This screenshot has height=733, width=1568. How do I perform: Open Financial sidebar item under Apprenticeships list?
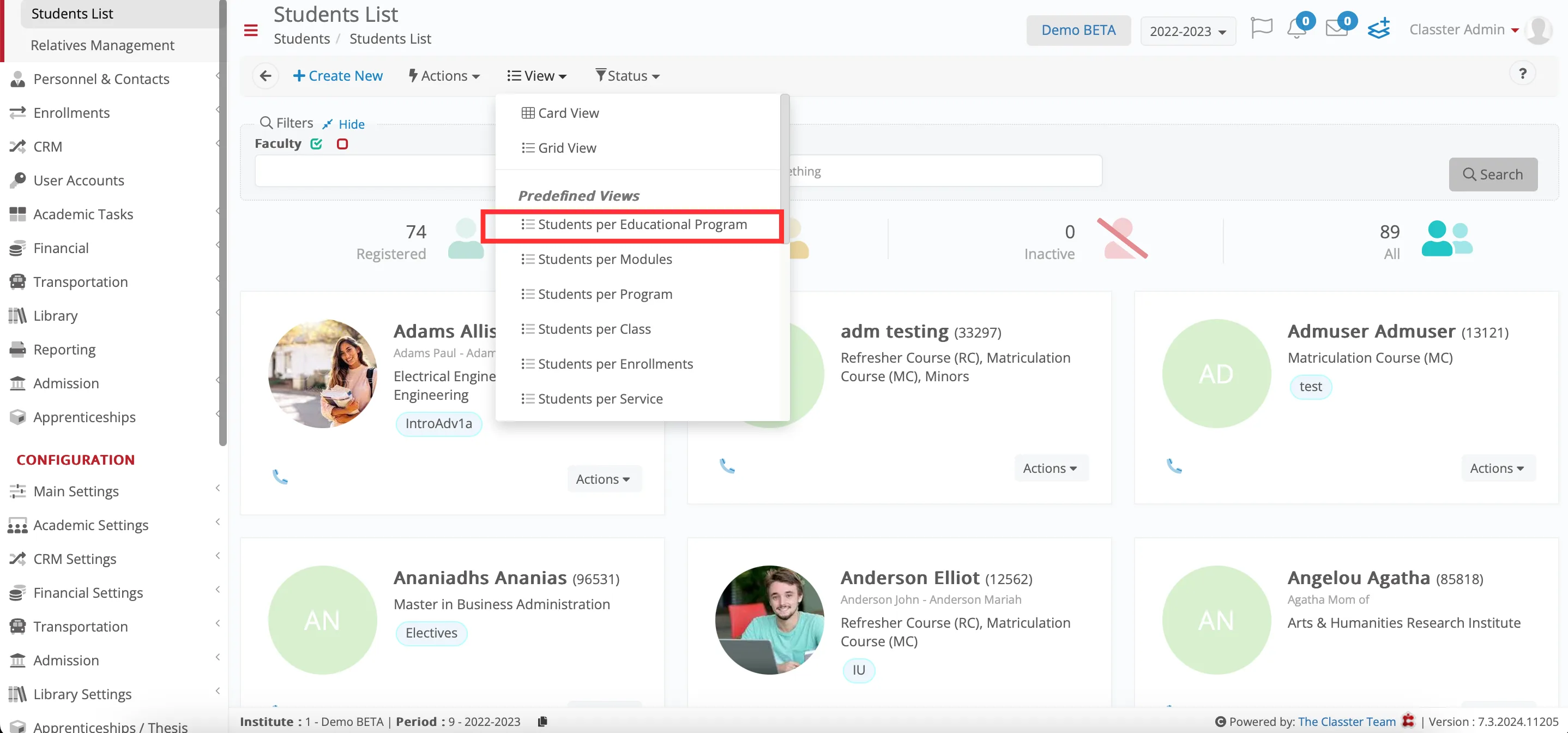(x=114, y=248)
